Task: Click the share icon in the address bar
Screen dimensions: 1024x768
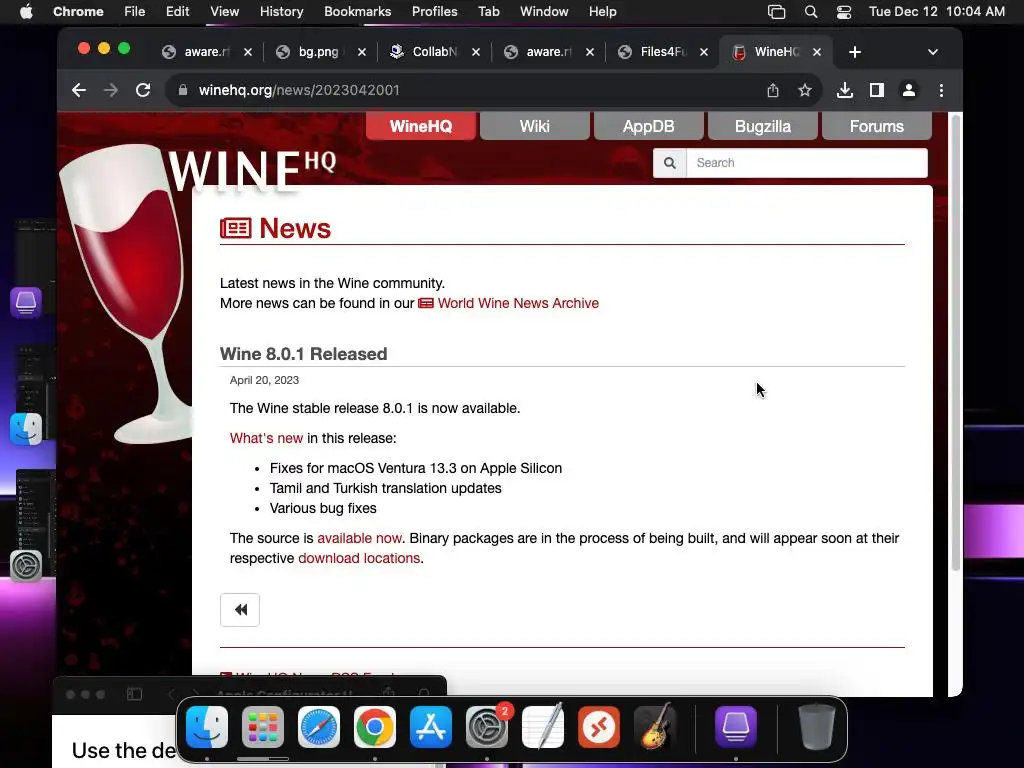Action: (x=773, y=90)
